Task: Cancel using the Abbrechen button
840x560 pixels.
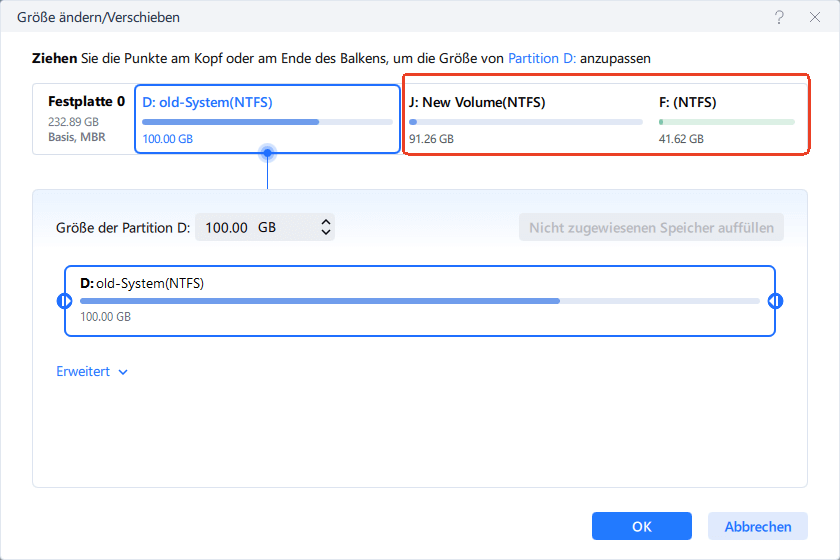Action: click(757, 527)
